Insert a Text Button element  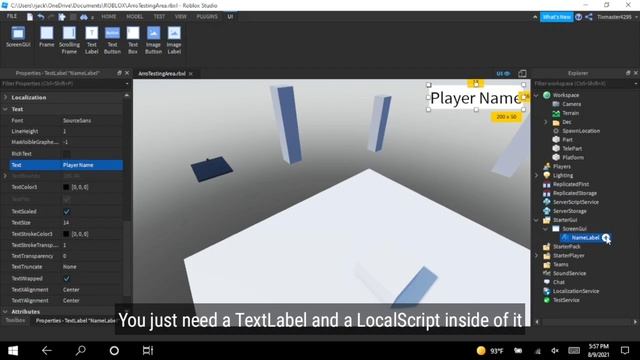point(112,40)
